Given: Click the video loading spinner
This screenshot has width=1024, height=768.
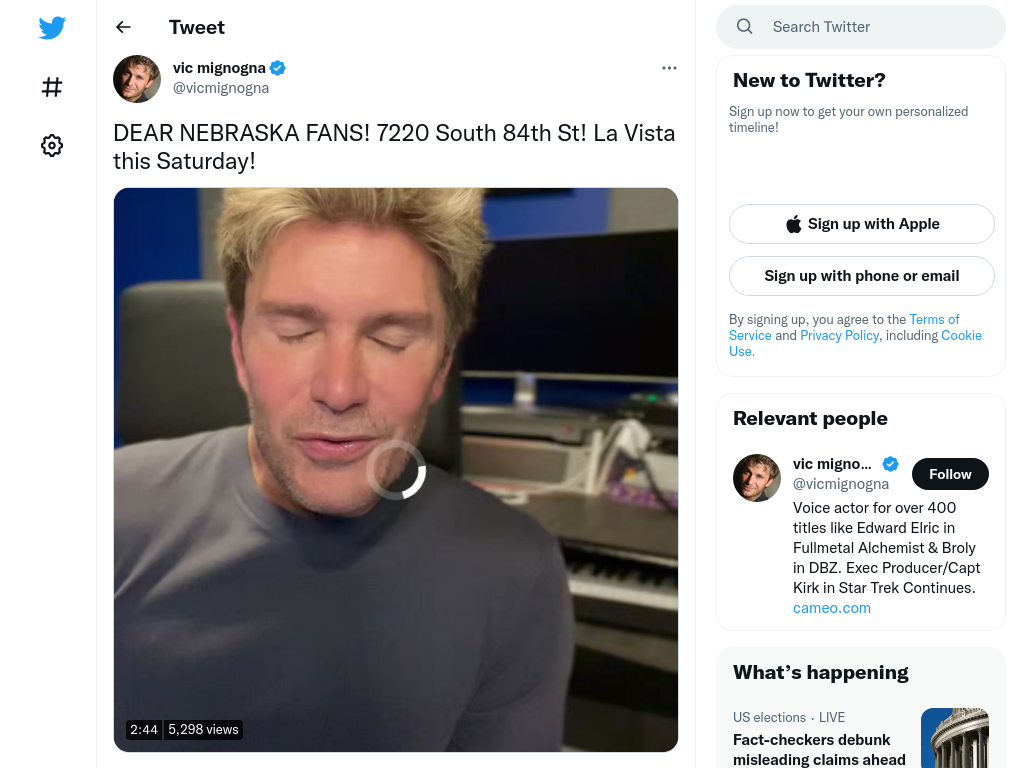Looking at the screenshot, I should [396, 470].
